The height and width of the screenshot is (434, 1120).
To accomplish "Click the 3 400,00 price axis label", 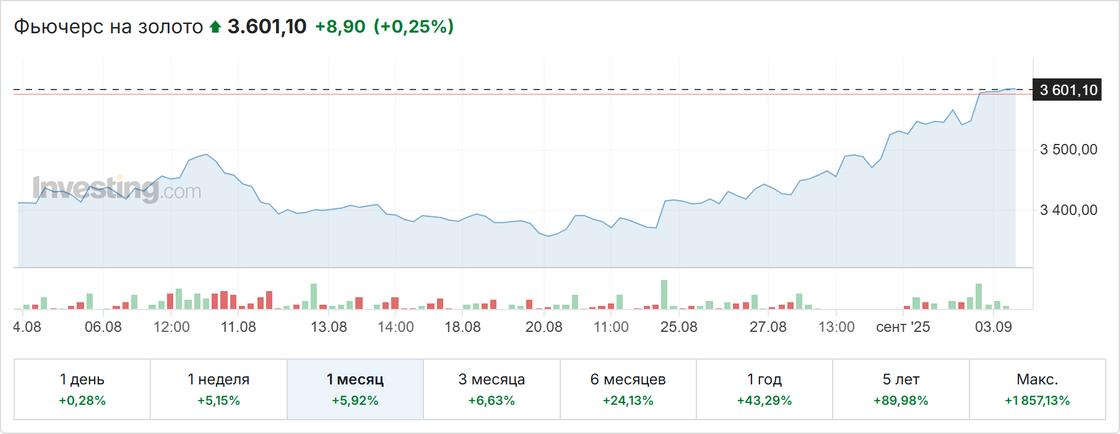I will (x=1069, y=210).
